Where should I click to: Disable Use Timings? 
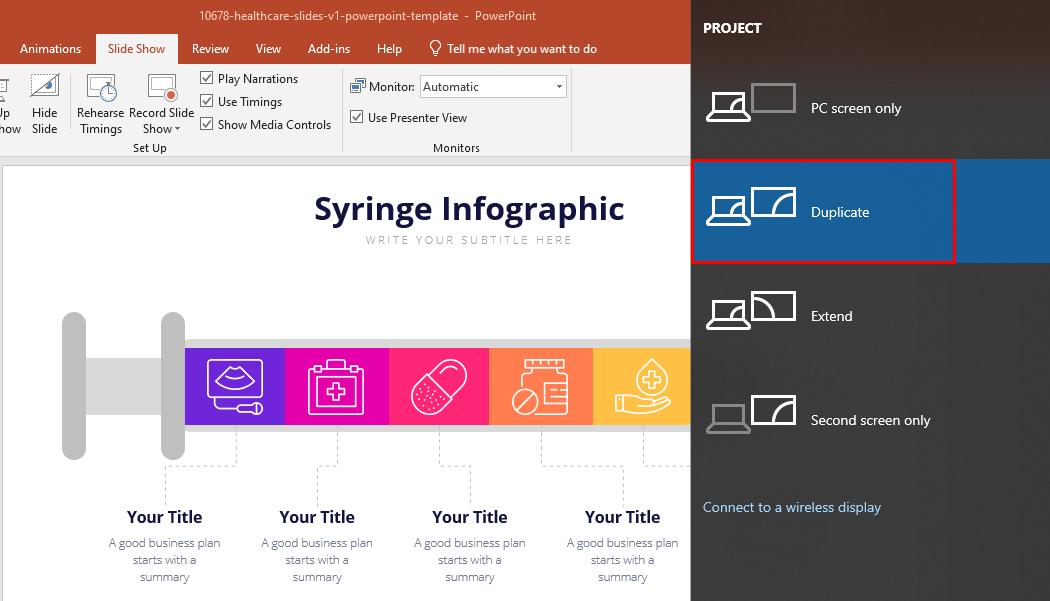click(206, 101)
